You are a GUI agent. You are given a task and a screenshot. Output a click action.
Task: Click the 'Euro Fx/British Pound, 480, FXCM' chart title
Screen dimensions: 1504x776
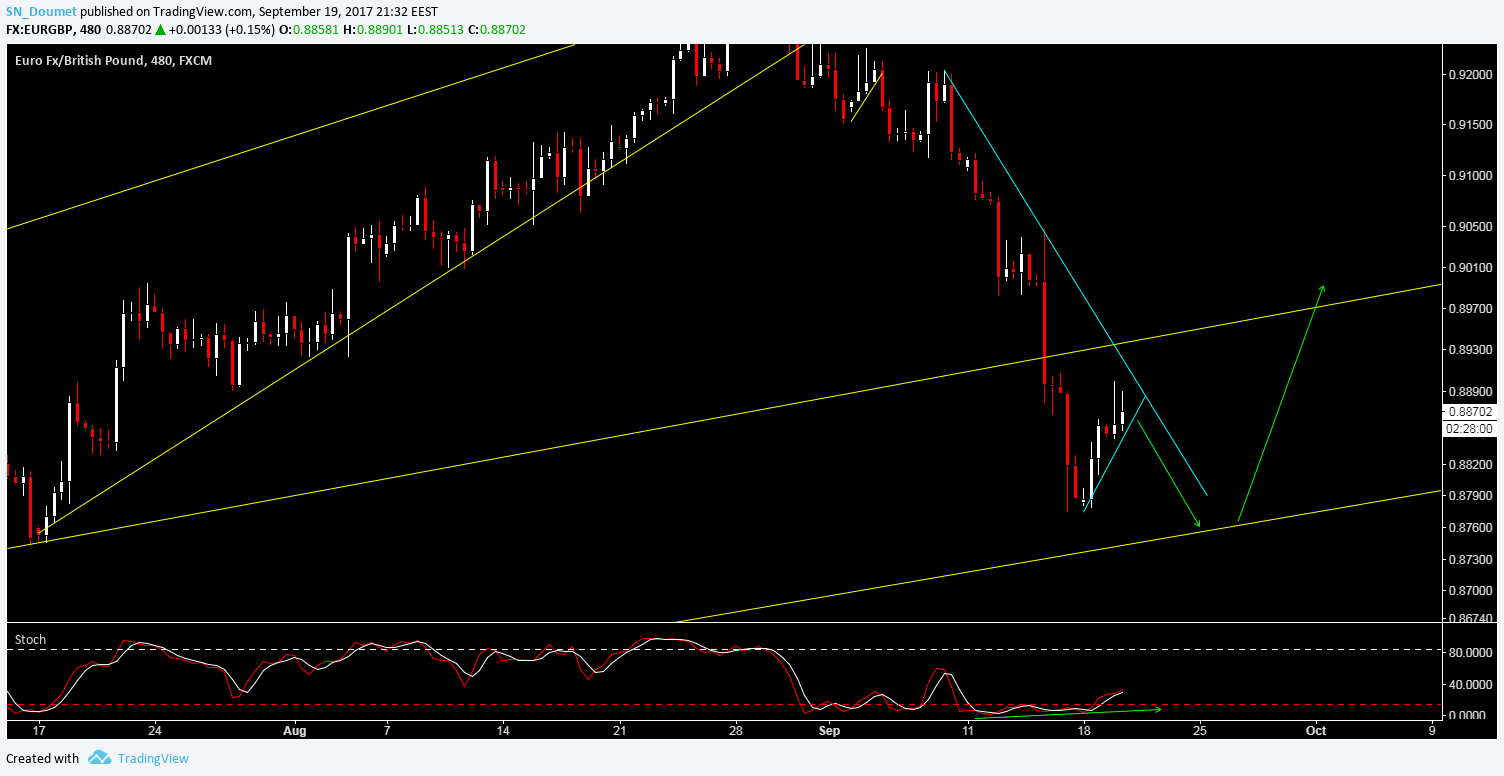tap(114, 61)
